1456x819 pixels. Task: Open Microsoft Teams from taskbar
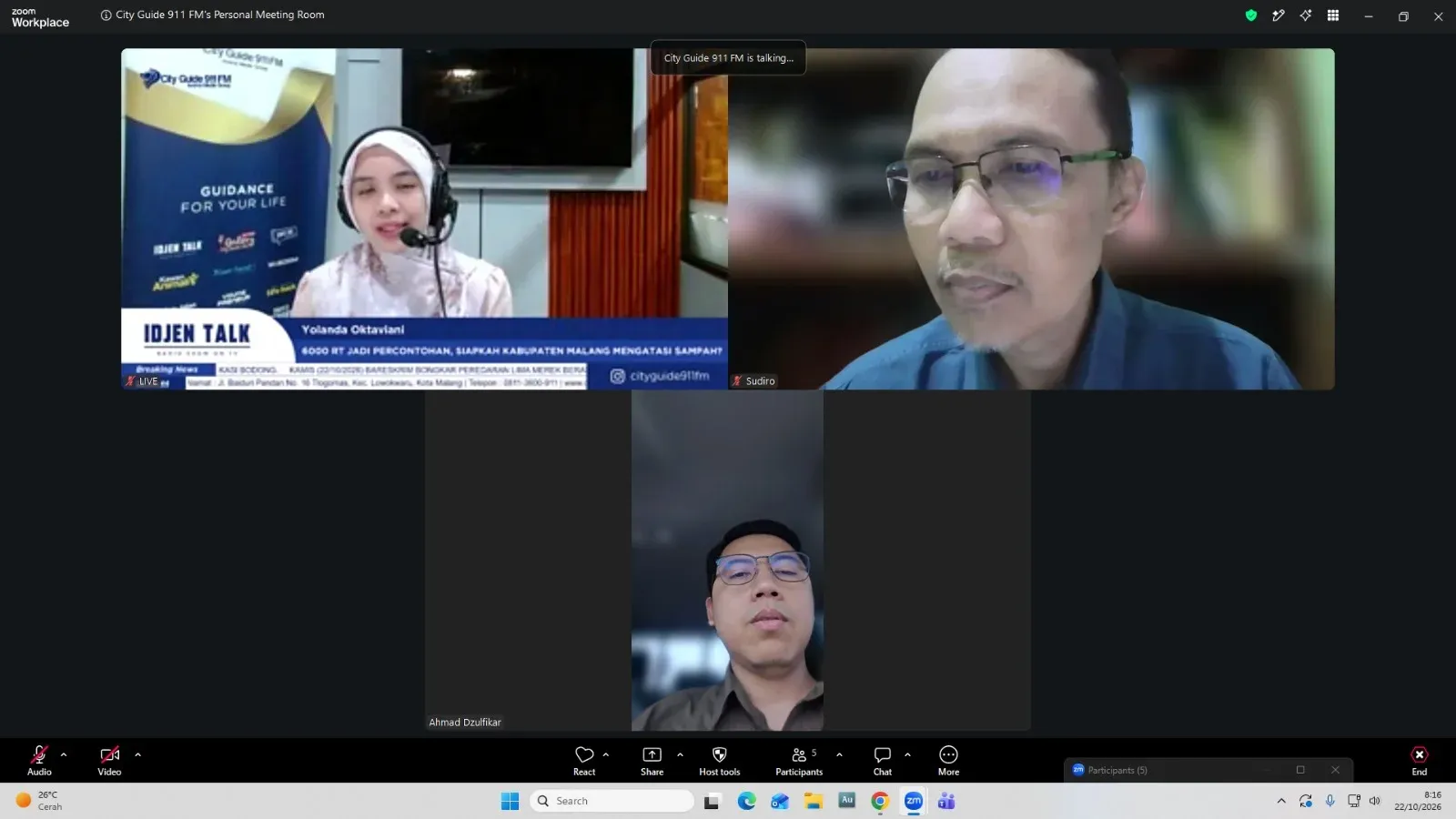click(x=946, y=801)
